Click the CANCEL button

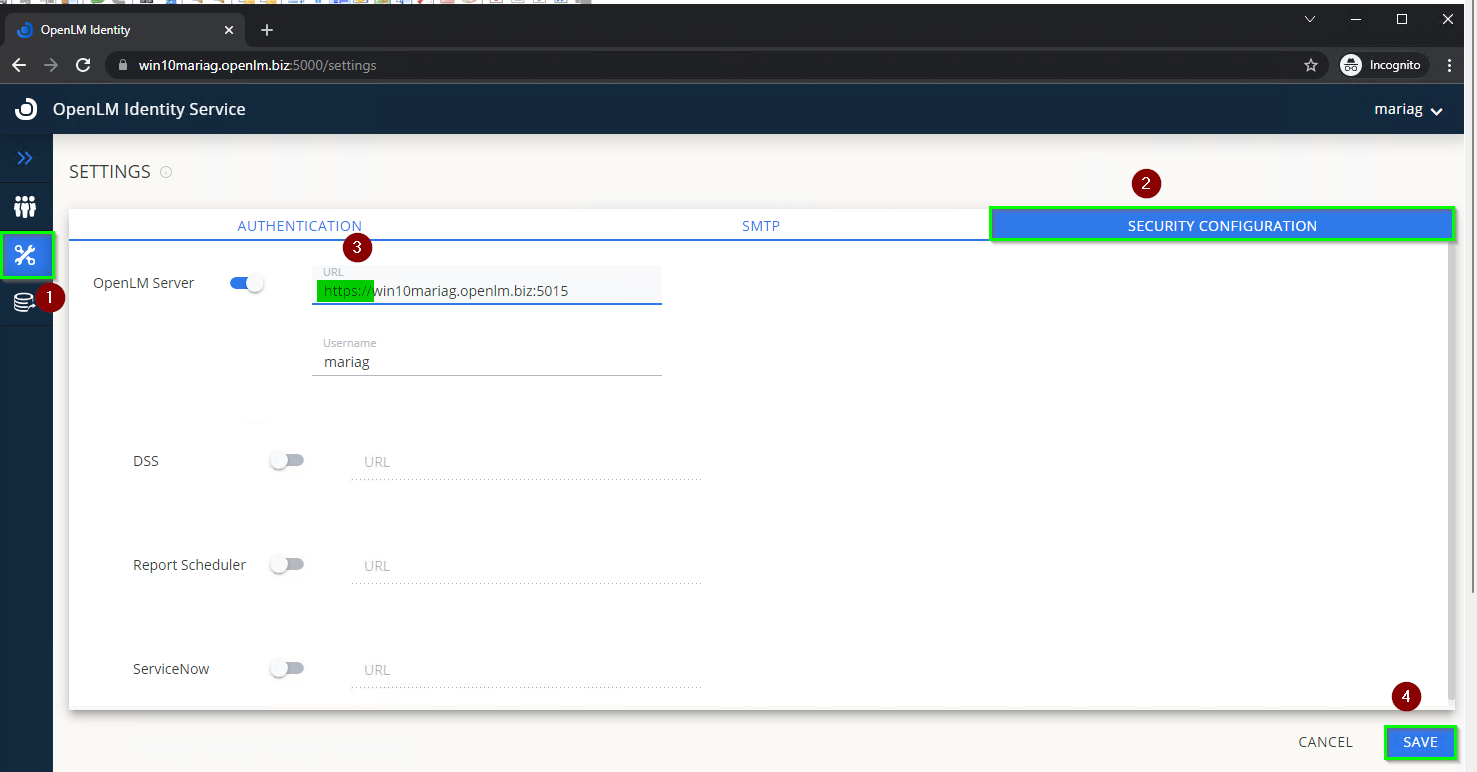pos(1325,742)
